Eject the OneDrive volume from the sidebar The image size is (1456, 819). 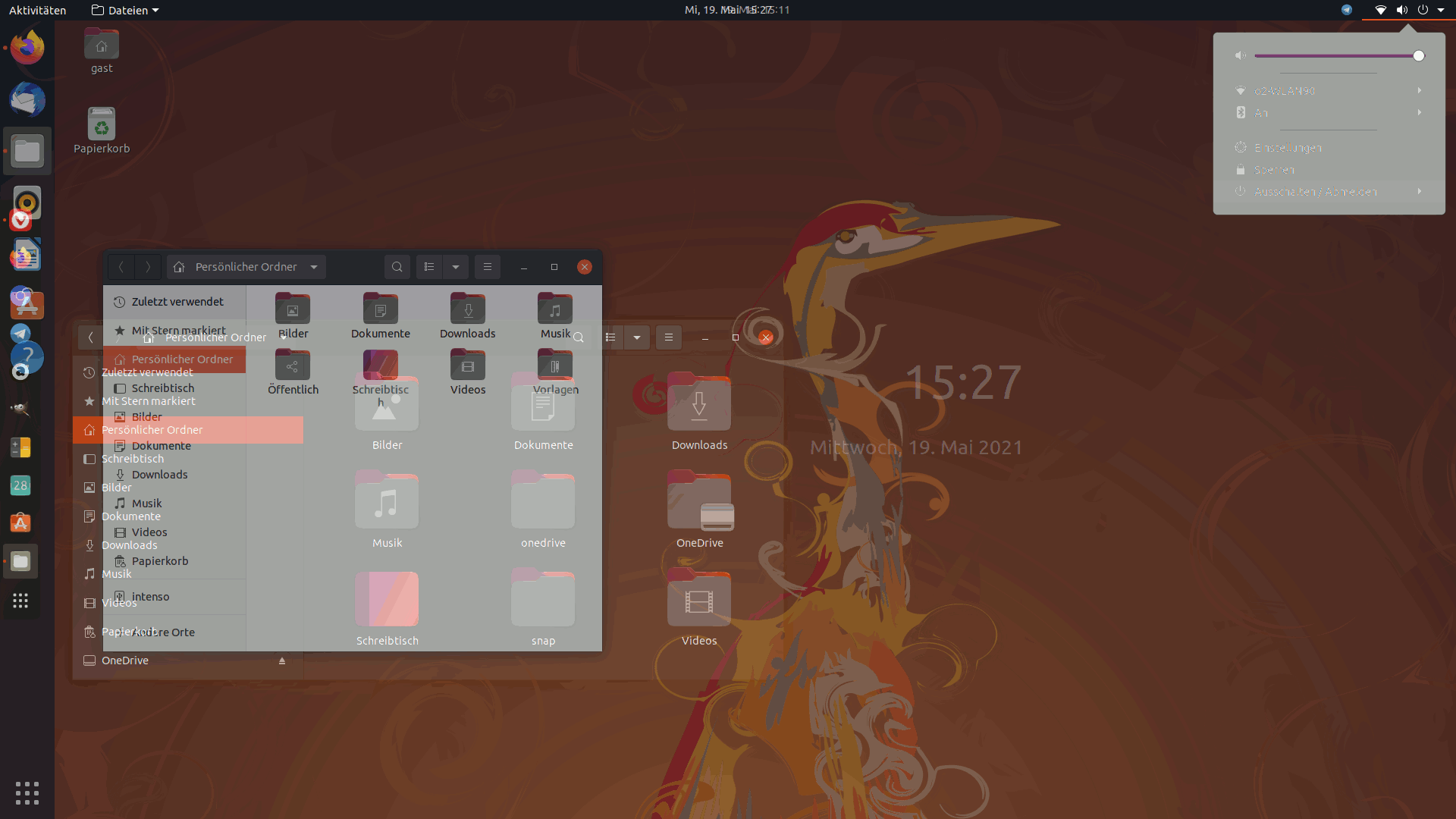click(282, 661)
